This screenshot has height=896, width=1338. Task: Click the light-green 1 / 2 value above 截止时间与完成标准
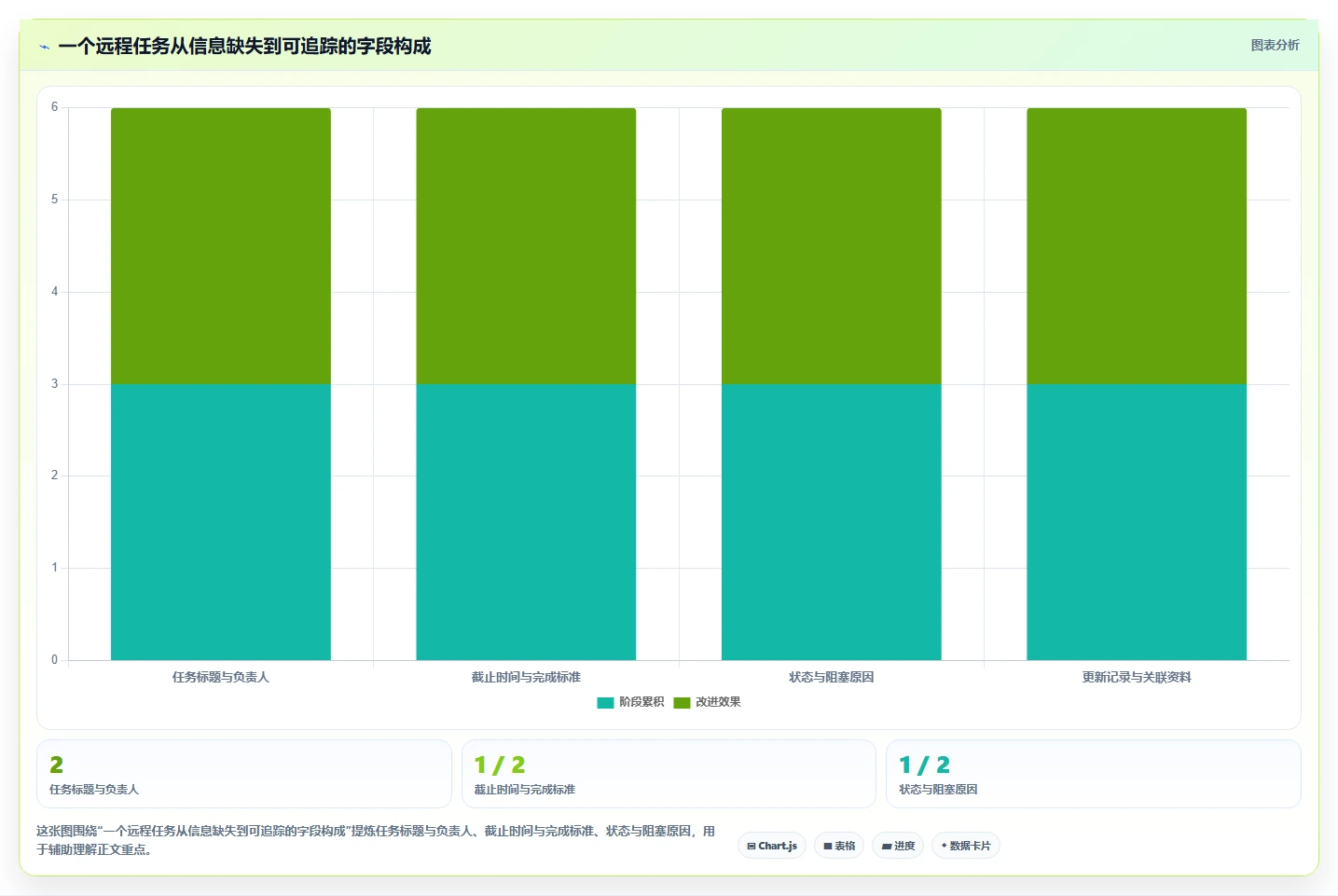tap(500, 765)
